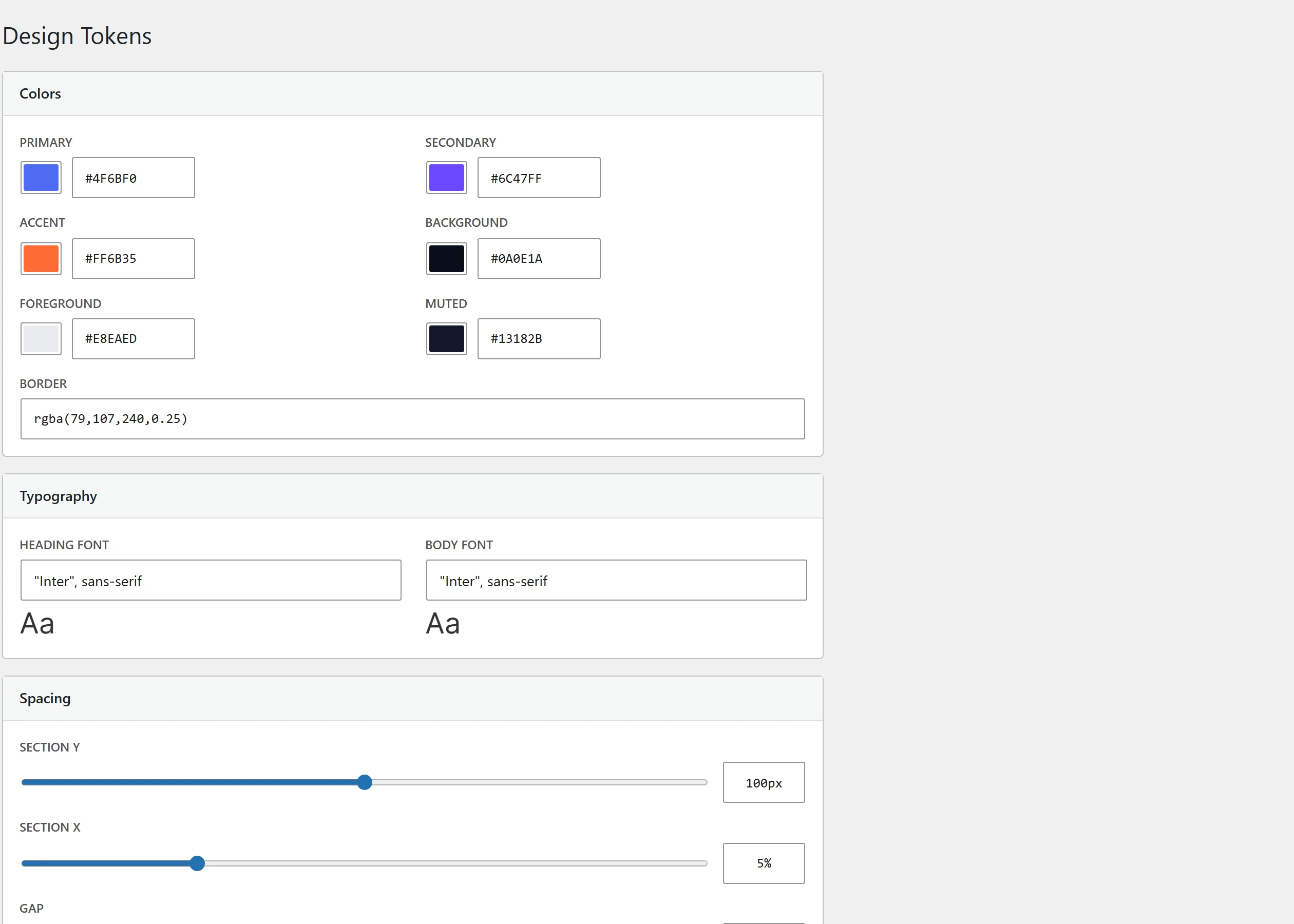This screenshot has width=1294, height=924.
Task: Click the BORDER label
Action: pos(43,383)
